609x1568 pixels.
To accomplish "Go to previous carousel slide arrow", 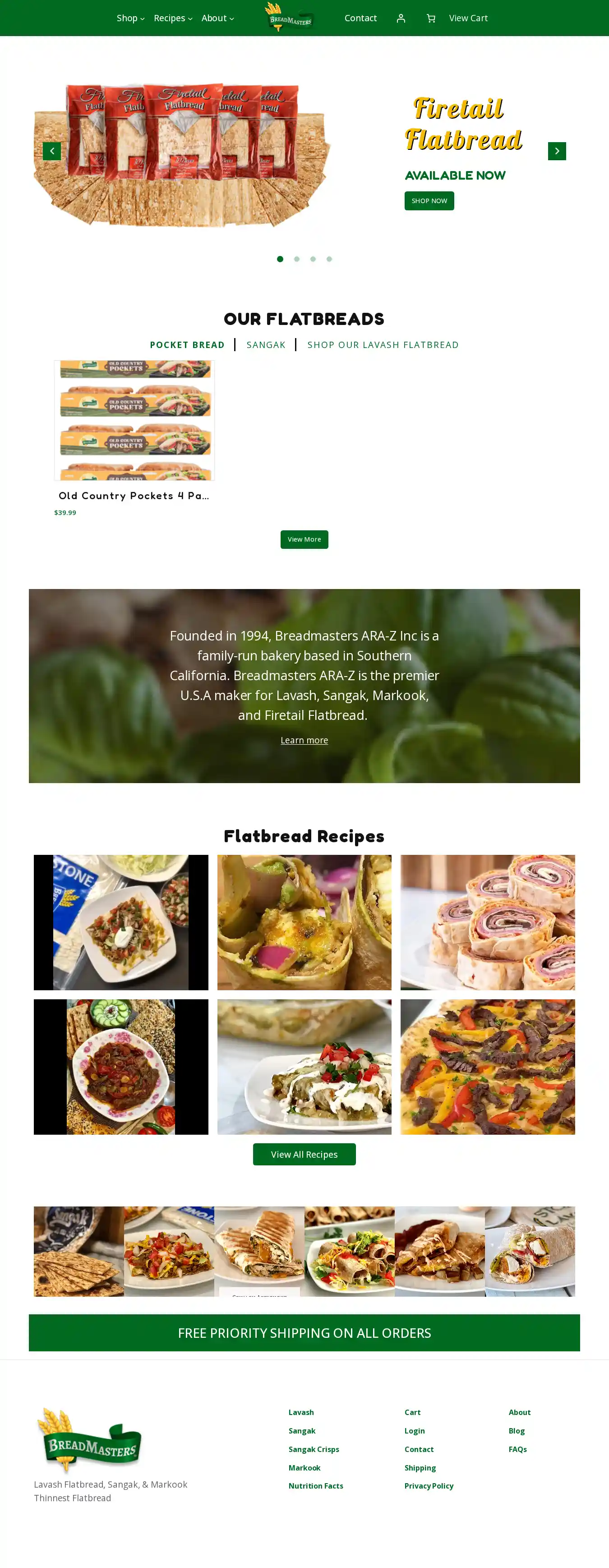I will (x=52, y=151).
